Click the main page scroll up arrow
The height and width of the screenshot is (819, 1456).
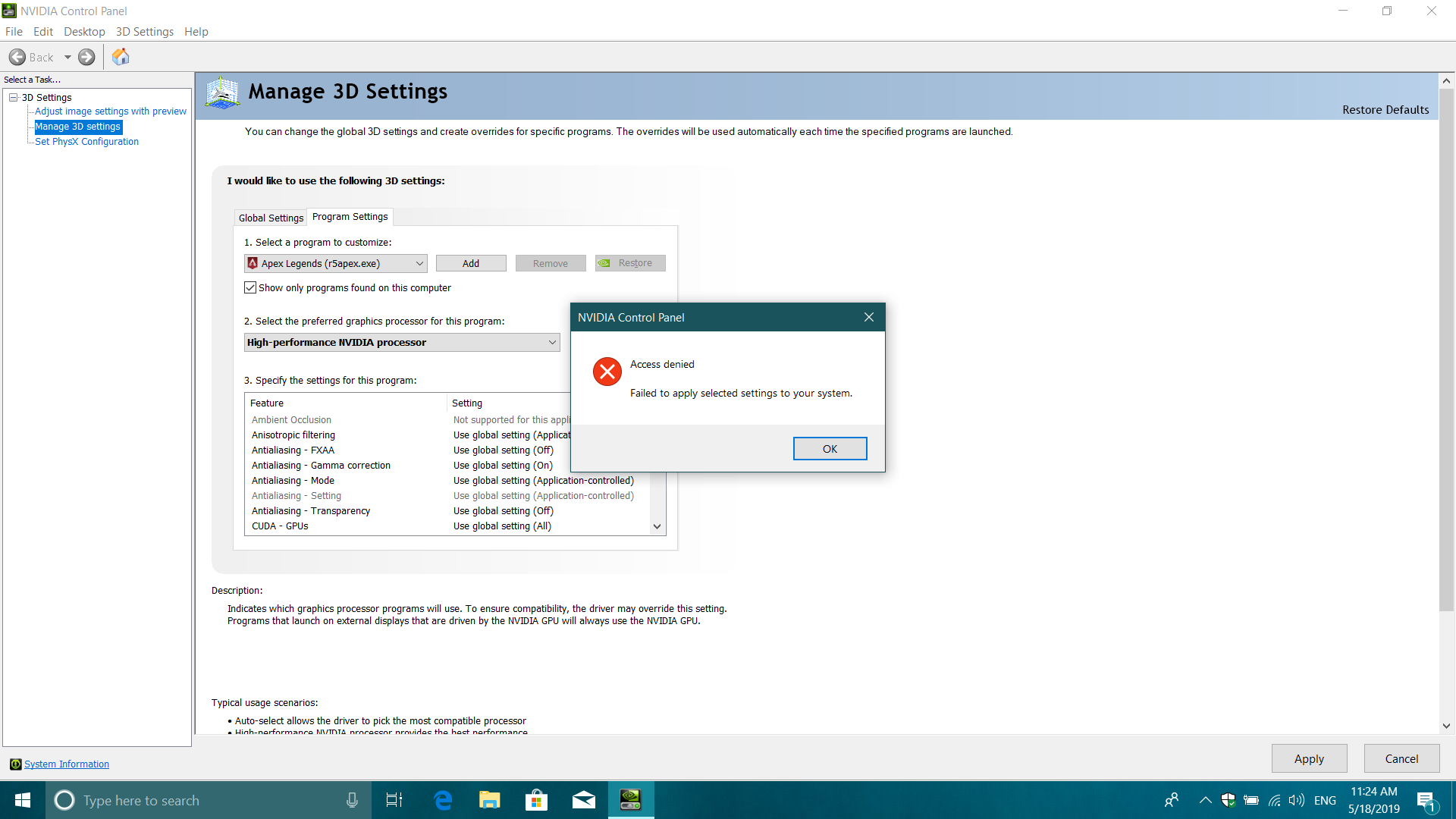tap(1446, 80)
